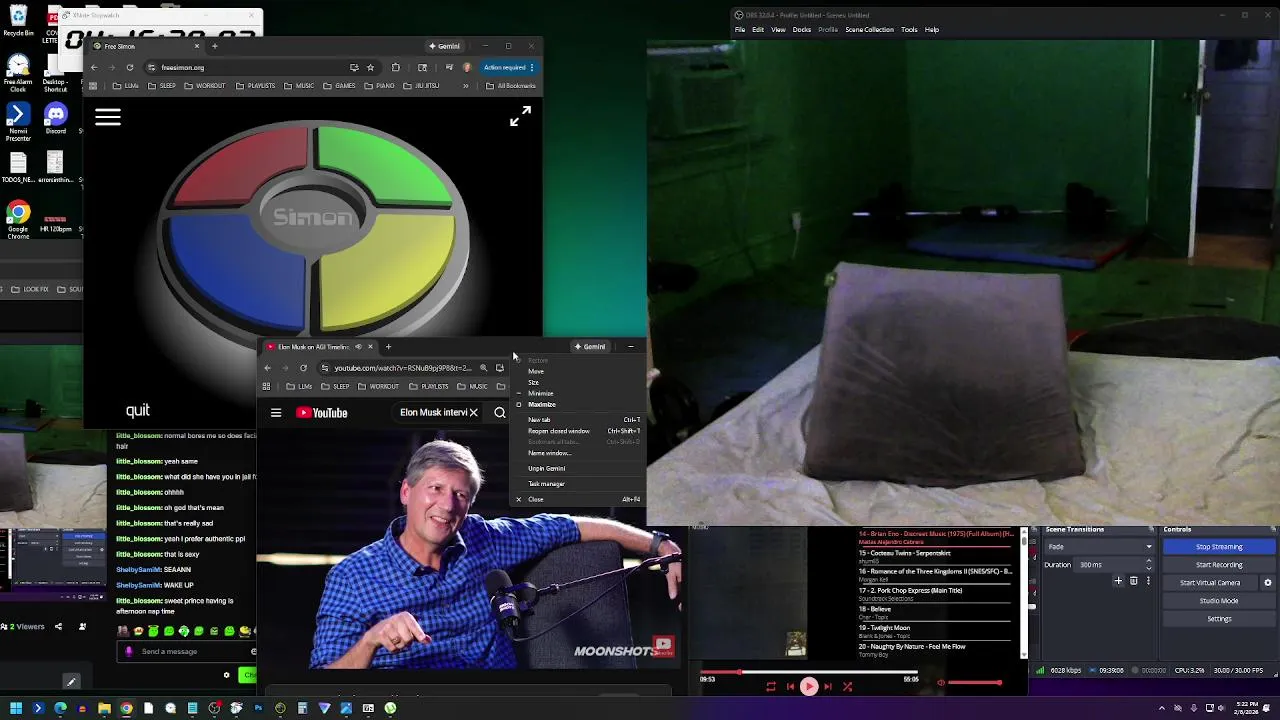Open the Fade transition dropdown
This screenshot has width=1280, height=720.
[x=1100, y=547]
